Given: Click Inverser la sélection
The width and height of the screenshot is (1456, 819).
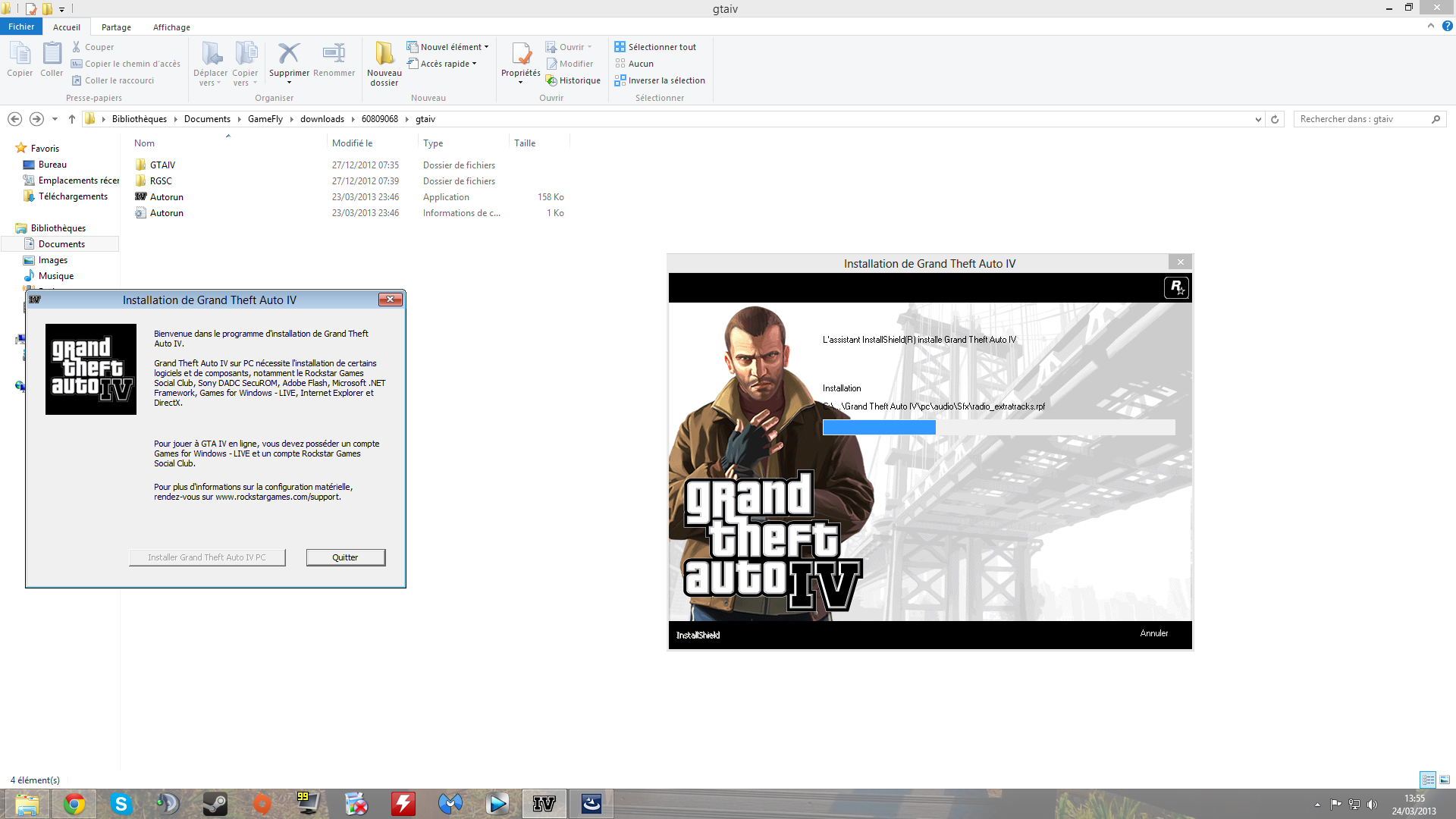Looking at the screenshot, I should point(660,80).
